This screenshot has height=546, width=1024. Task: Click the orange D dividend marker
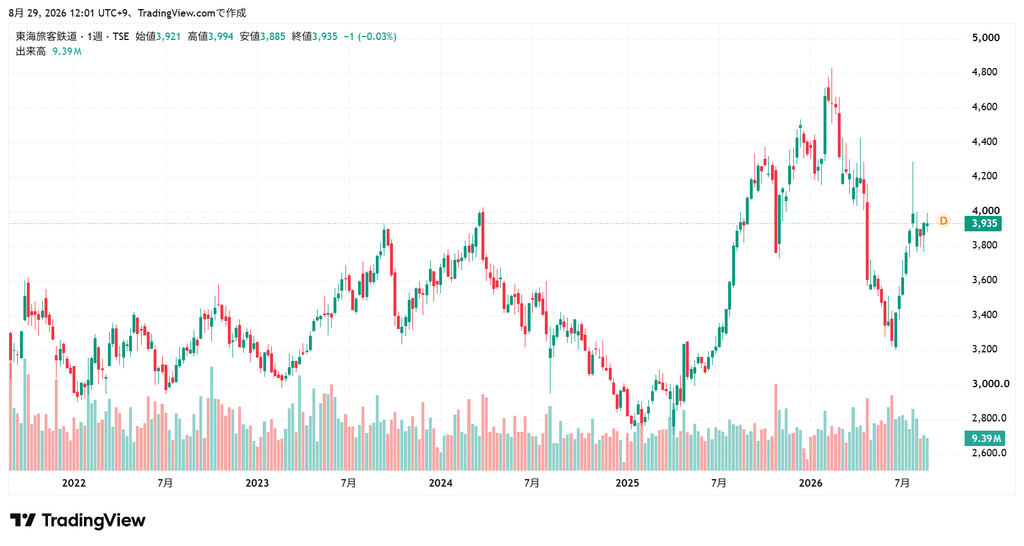coord(943,221)
